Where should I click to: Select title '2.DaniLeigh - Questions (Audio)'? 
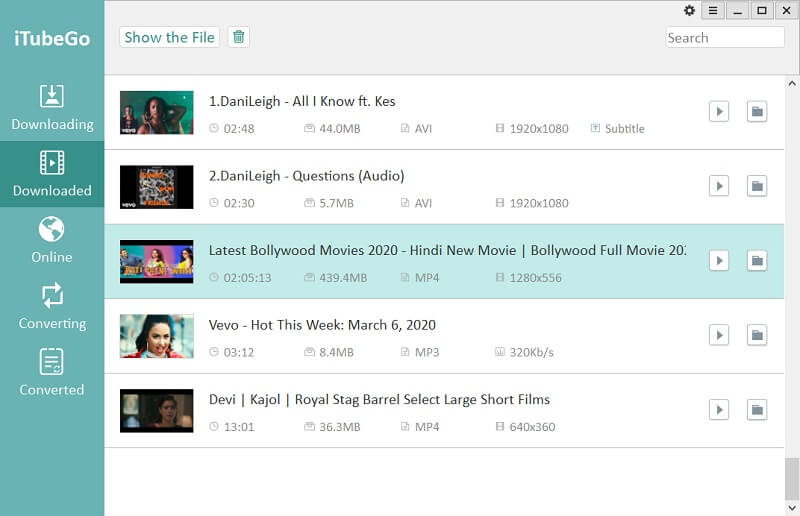tap(307, 176)
